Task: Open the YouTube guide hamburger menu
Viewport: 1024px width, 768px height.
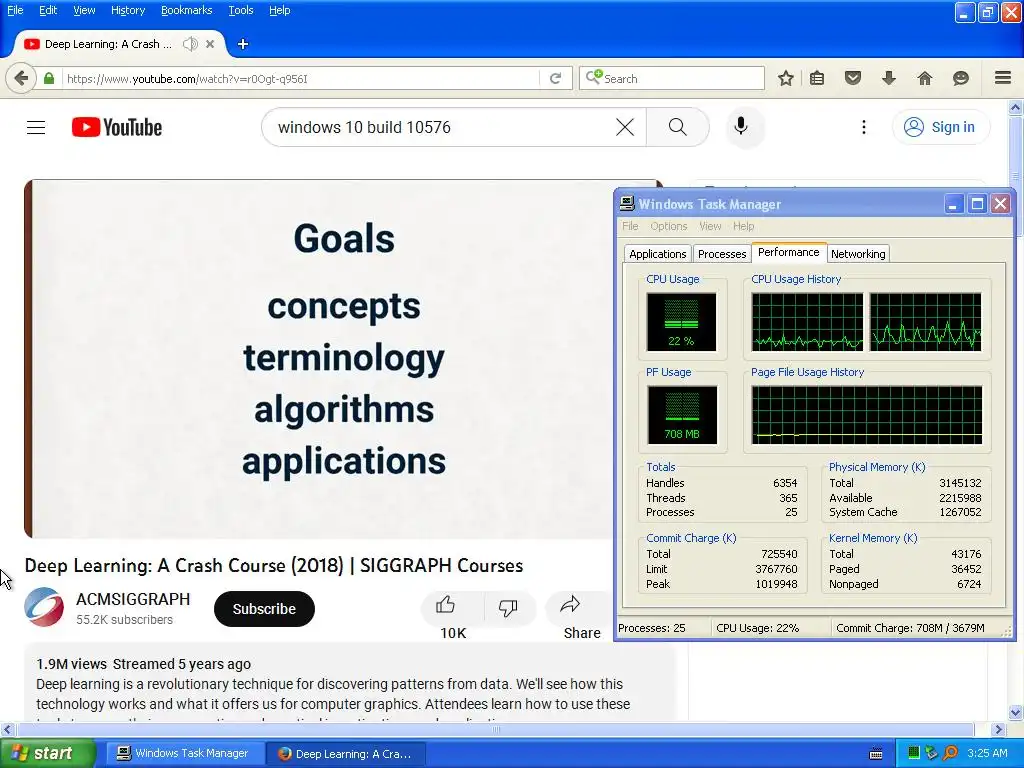Action: pos(36,127)
